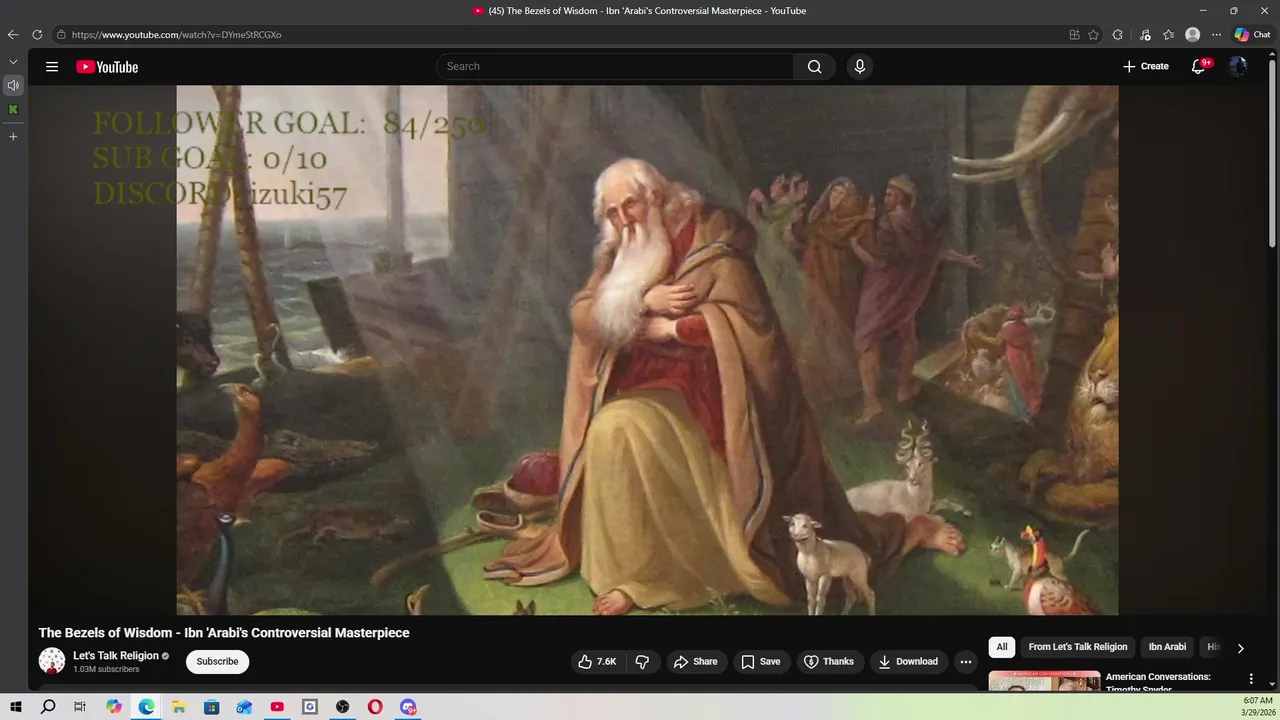Image resolution: width=1280 pixels, height=720 pixels.
Task: Open YouTube notifications bell
Action: point(1198,67)
